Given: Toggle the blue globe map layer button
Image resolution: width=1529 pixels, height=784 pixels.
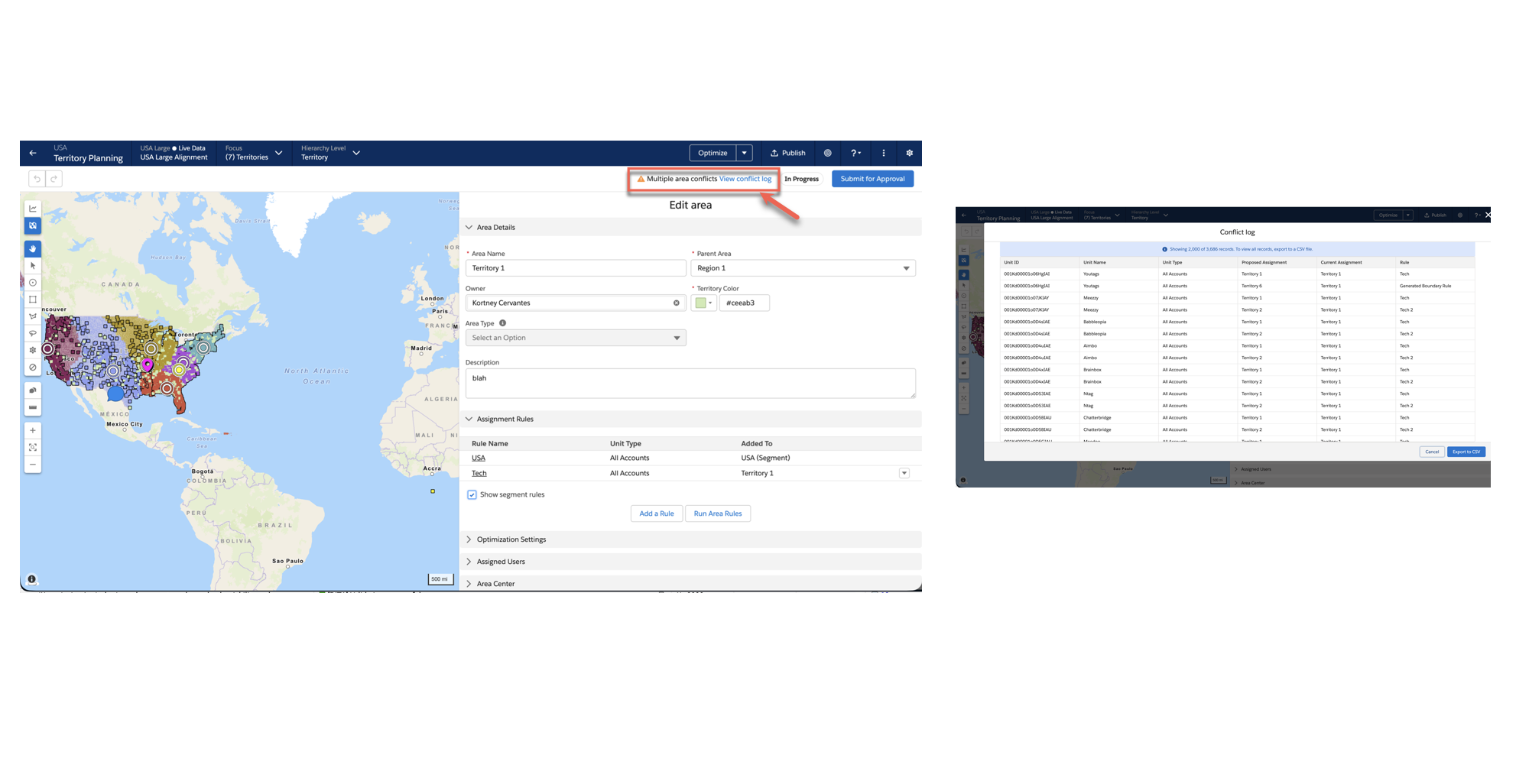Looking at the screenshot, I should coord(33,225).
